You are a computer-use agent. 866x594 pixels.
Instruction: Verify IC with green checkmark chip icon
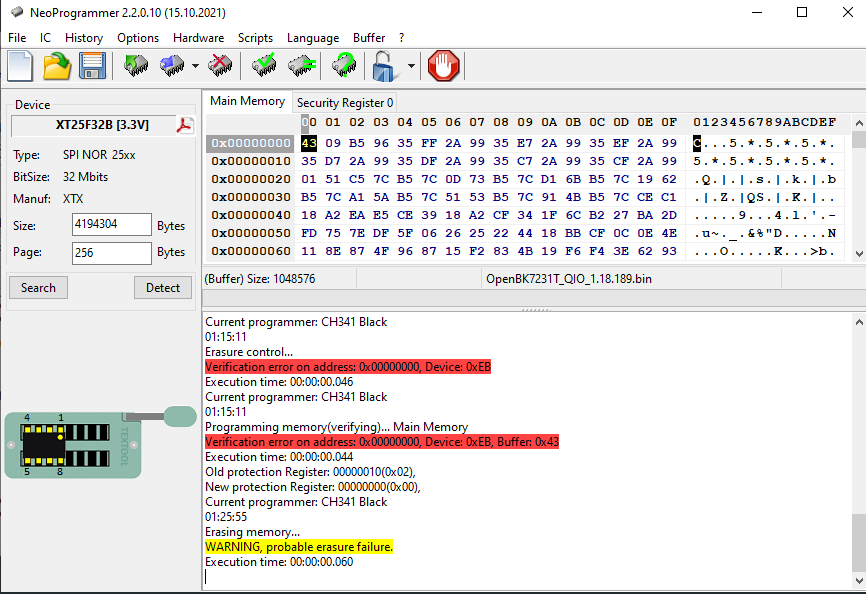(263, 66)
